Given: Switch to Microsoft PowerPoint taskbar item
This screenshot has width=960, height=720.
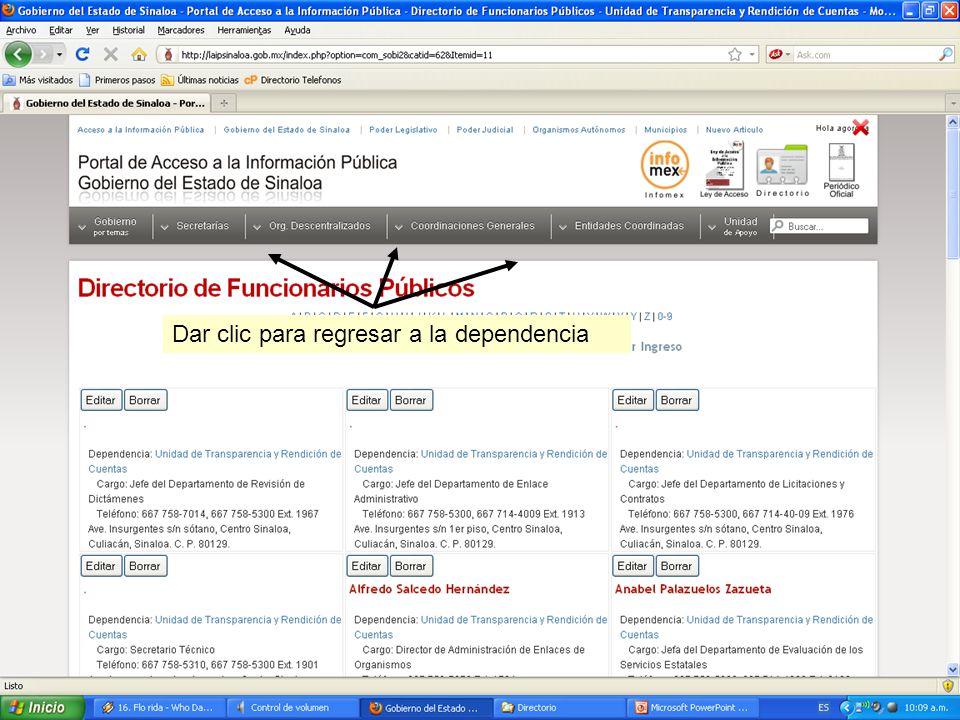Looking at the screenshot, I should coord(691,707).
